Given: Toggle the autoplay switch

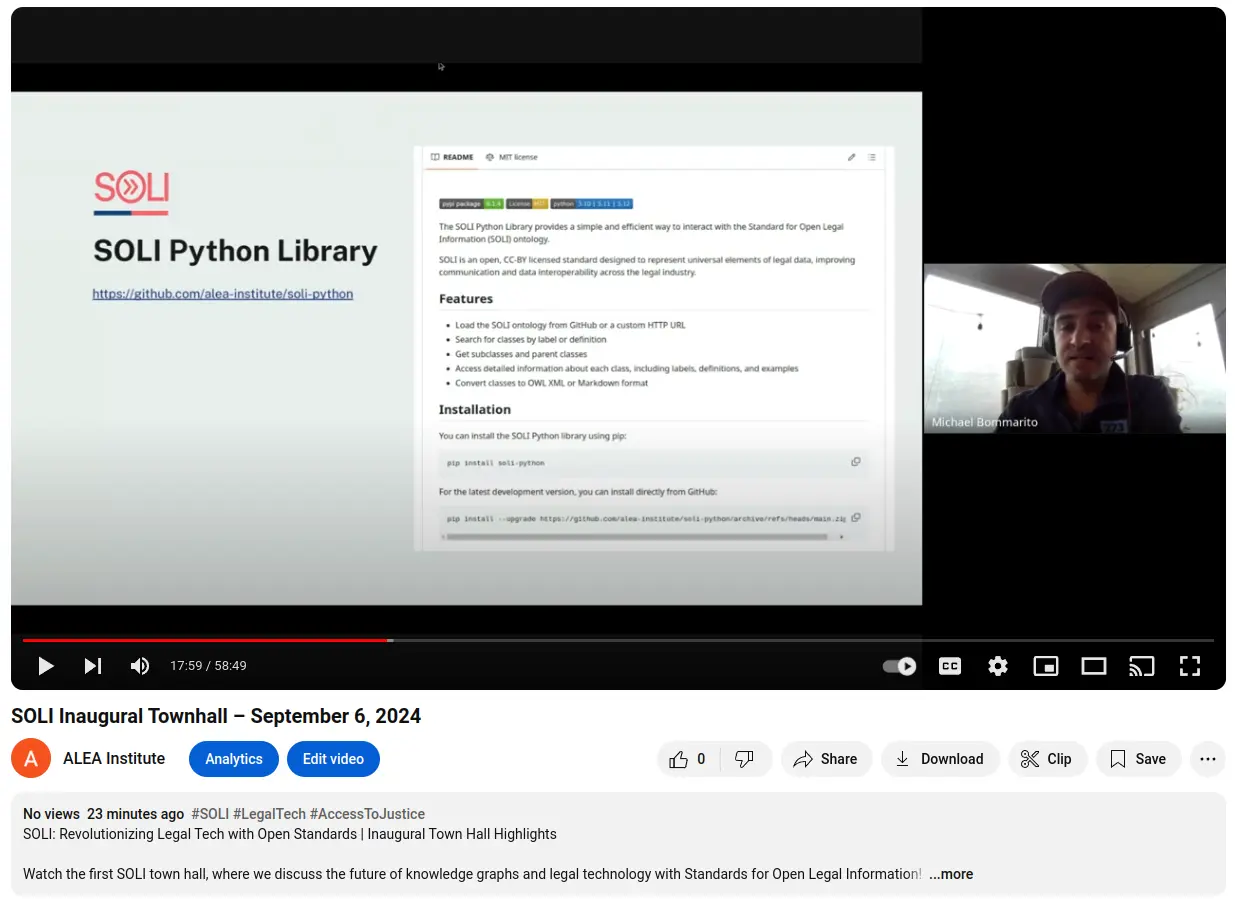Looking at the screenshot, I should (900, 666).
